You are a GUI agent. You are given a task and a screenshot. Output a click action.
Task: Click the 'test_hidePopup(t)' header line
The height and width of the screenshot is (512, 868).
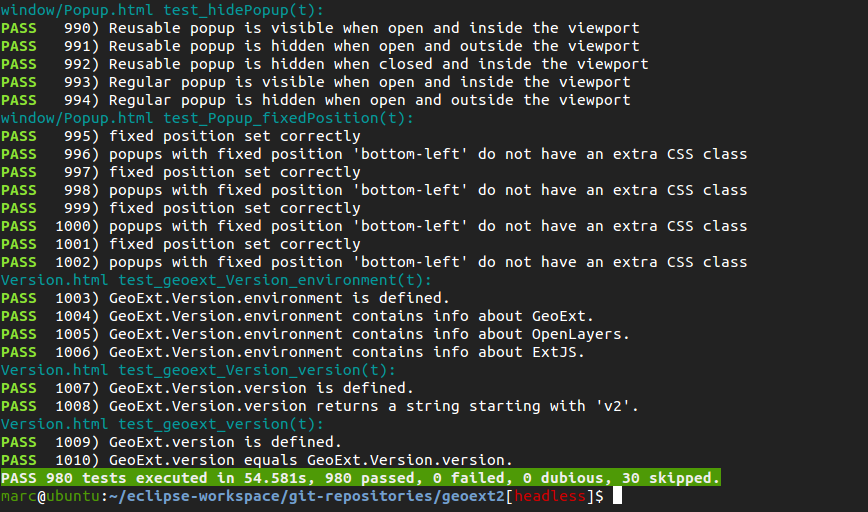click(162, 10)
